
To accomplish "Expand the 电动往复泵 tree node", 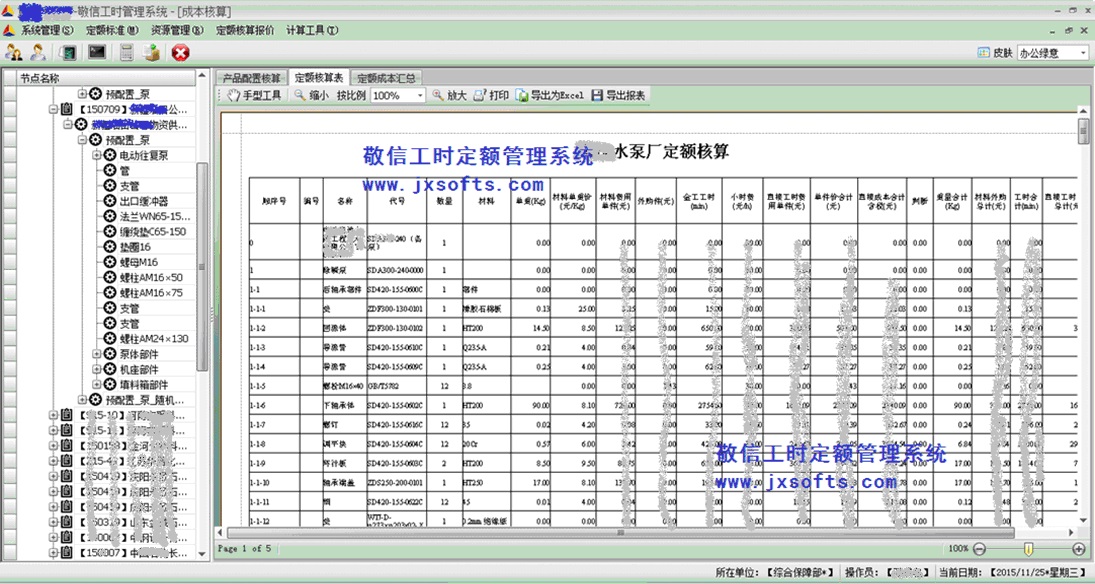I will (97, 155).
